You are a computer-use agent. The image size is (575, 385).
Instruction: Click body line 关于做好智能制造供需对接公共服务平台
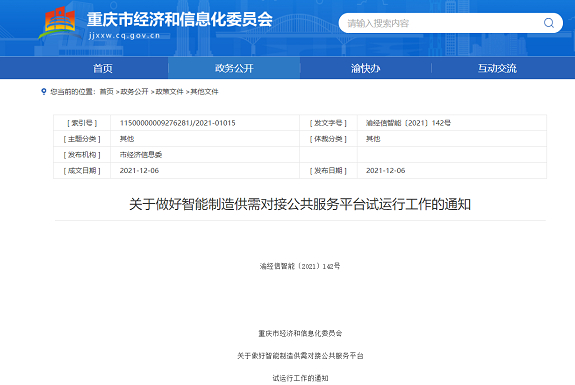tap(300, 356)
